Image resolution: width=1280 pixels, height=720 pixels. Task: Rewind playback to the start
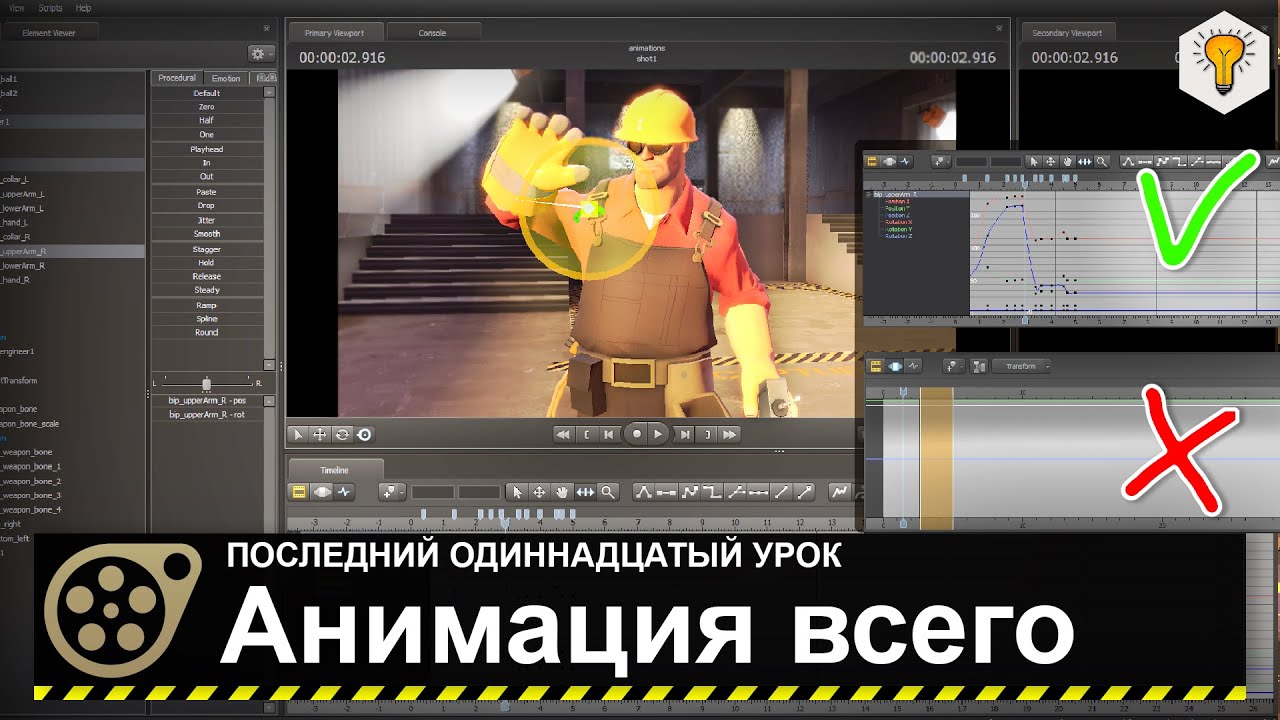(563, 434)
